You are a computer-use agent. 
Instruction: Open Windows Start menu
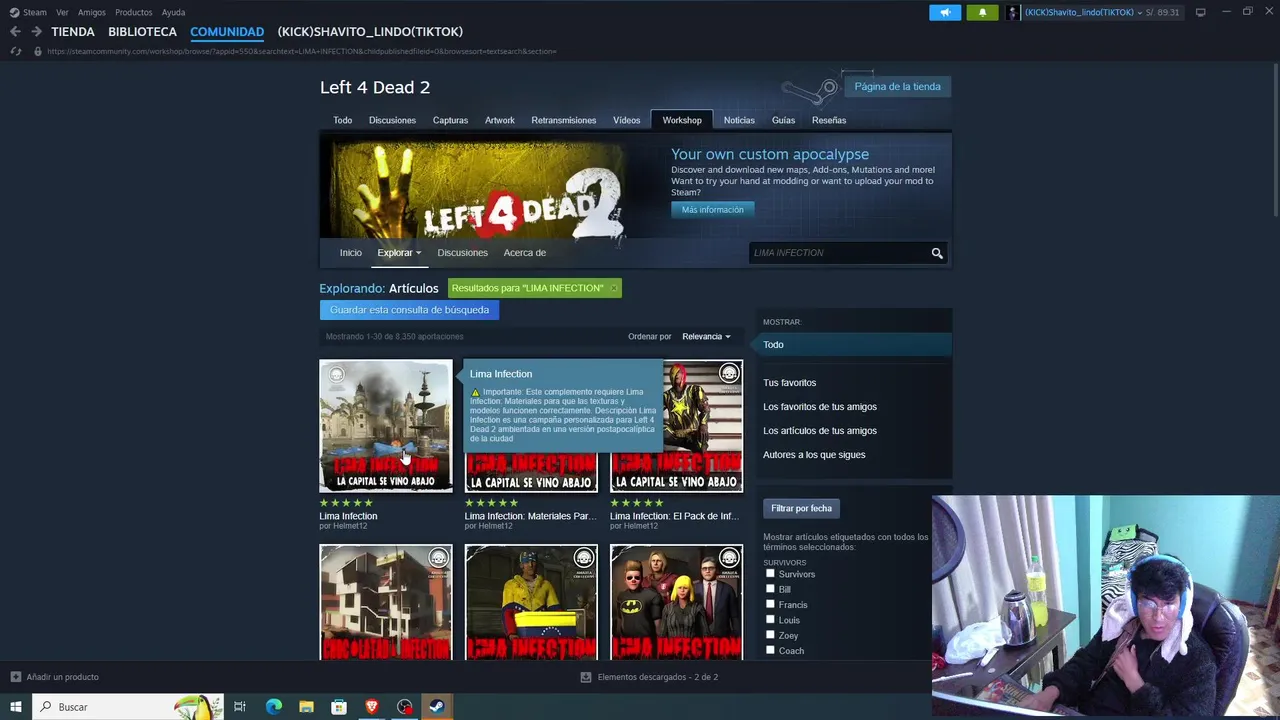click(x=15, y=707)
